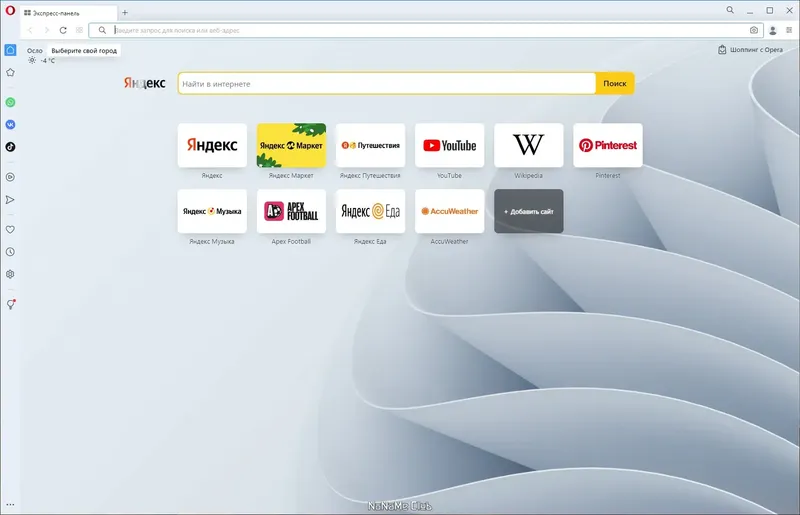
Task: Open the Яндекс Маркет tile
Action: 291,145
